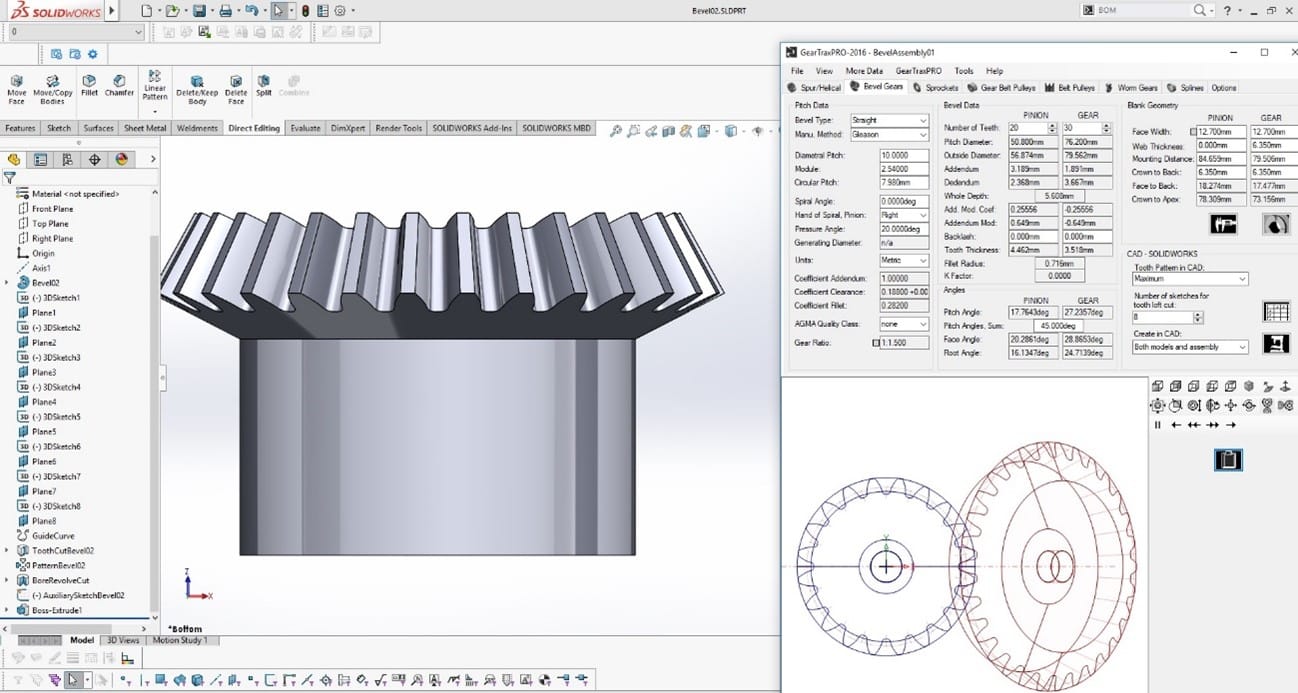Click the Save icon in SolidWorks toolbar
The image size is (1298, 693).
pyautogui.click(x=199, y=11)
